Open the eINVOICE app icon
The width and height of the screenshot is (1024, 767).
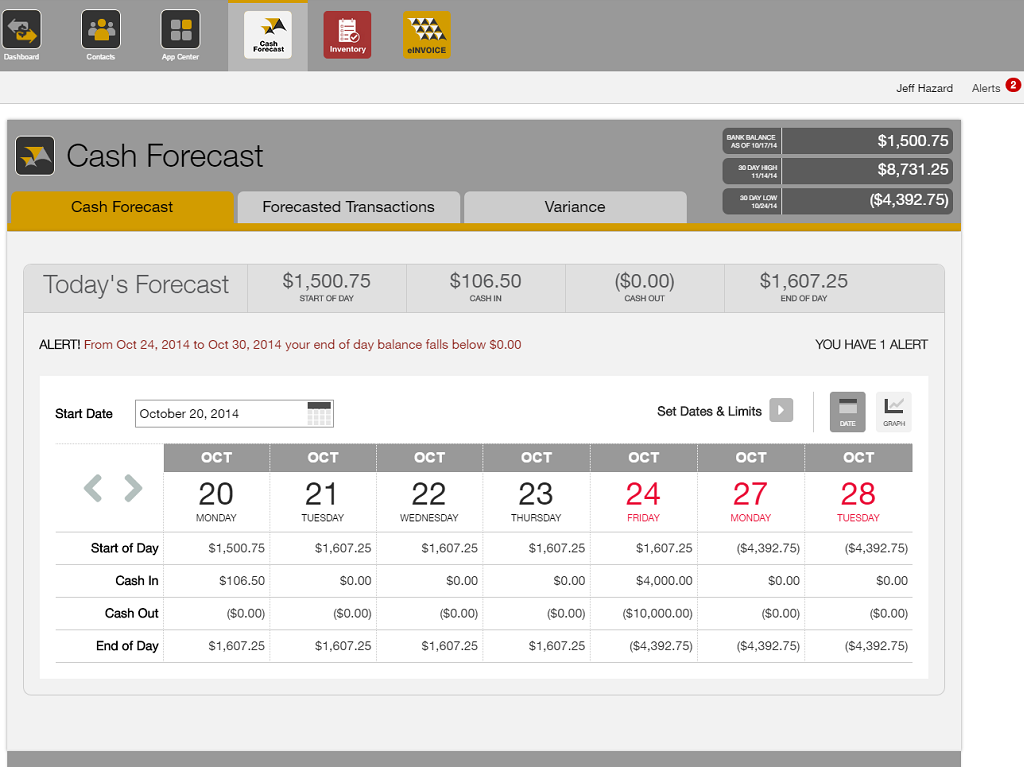click(x=427, y=35)
